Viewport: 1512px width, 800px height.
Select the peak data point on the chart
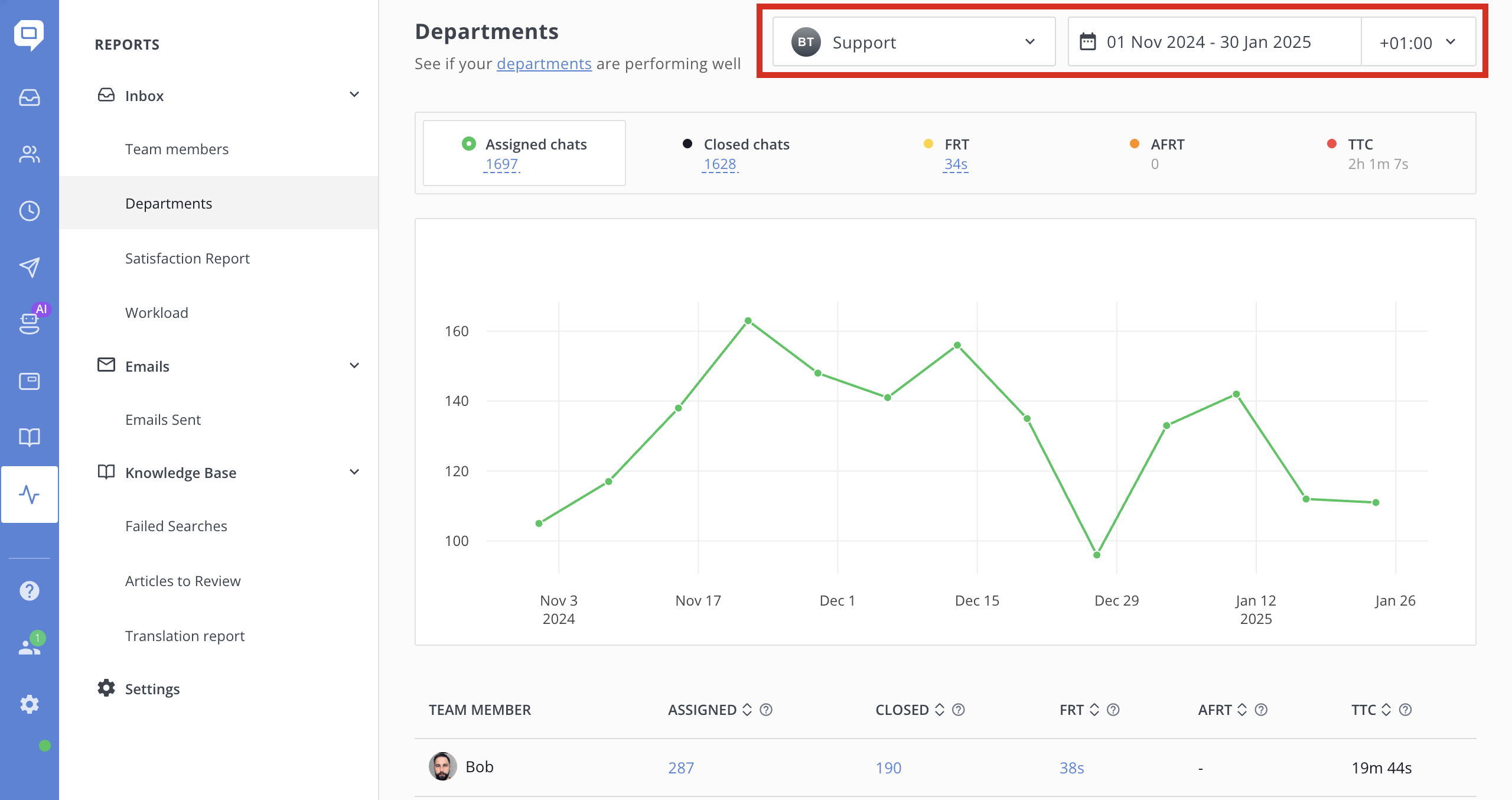[x=748, y=321]
